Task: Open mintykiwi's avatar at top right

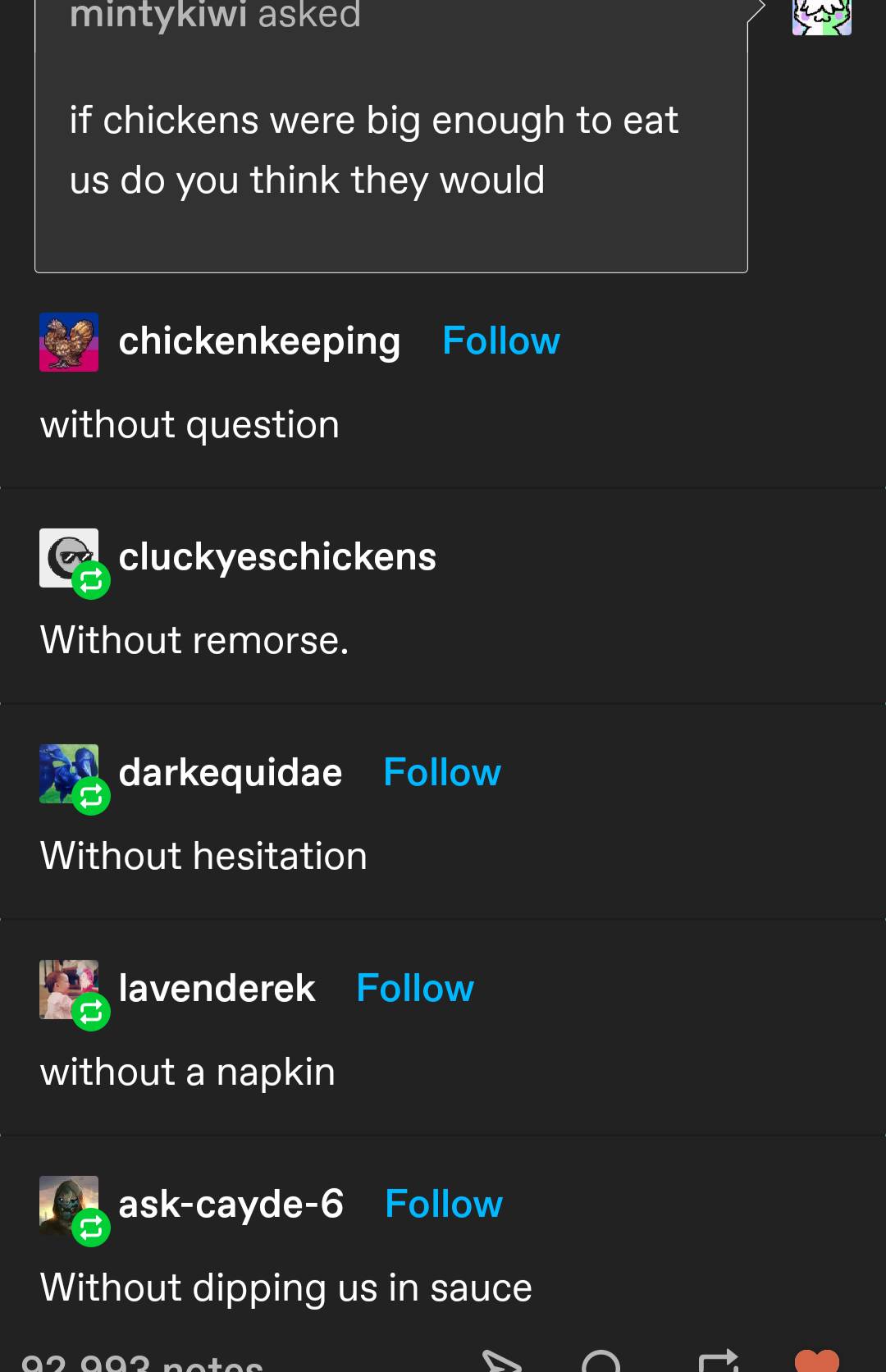Action: pyautogui.click(x=822, y=16)
